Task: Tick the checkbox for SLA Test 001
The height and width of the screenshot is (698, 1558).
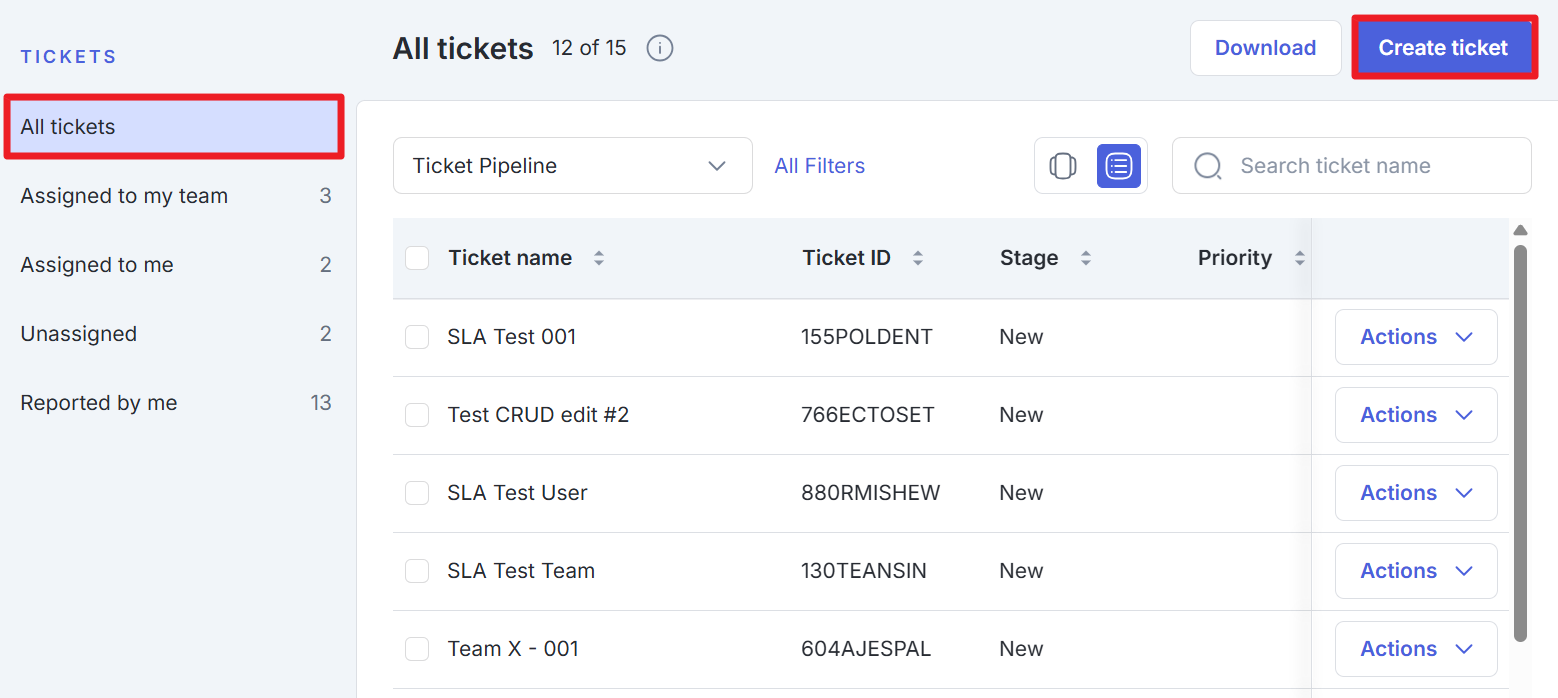Action: (x=417, y=337)
